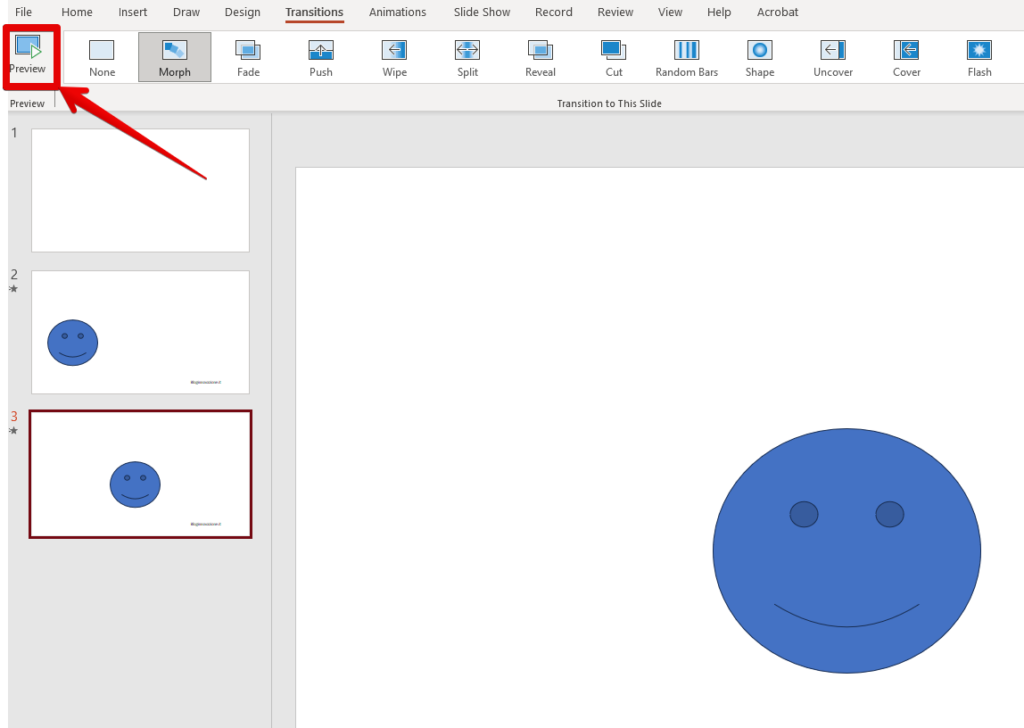
Task: Apply the Morph transition
Action: coord(175,57)
